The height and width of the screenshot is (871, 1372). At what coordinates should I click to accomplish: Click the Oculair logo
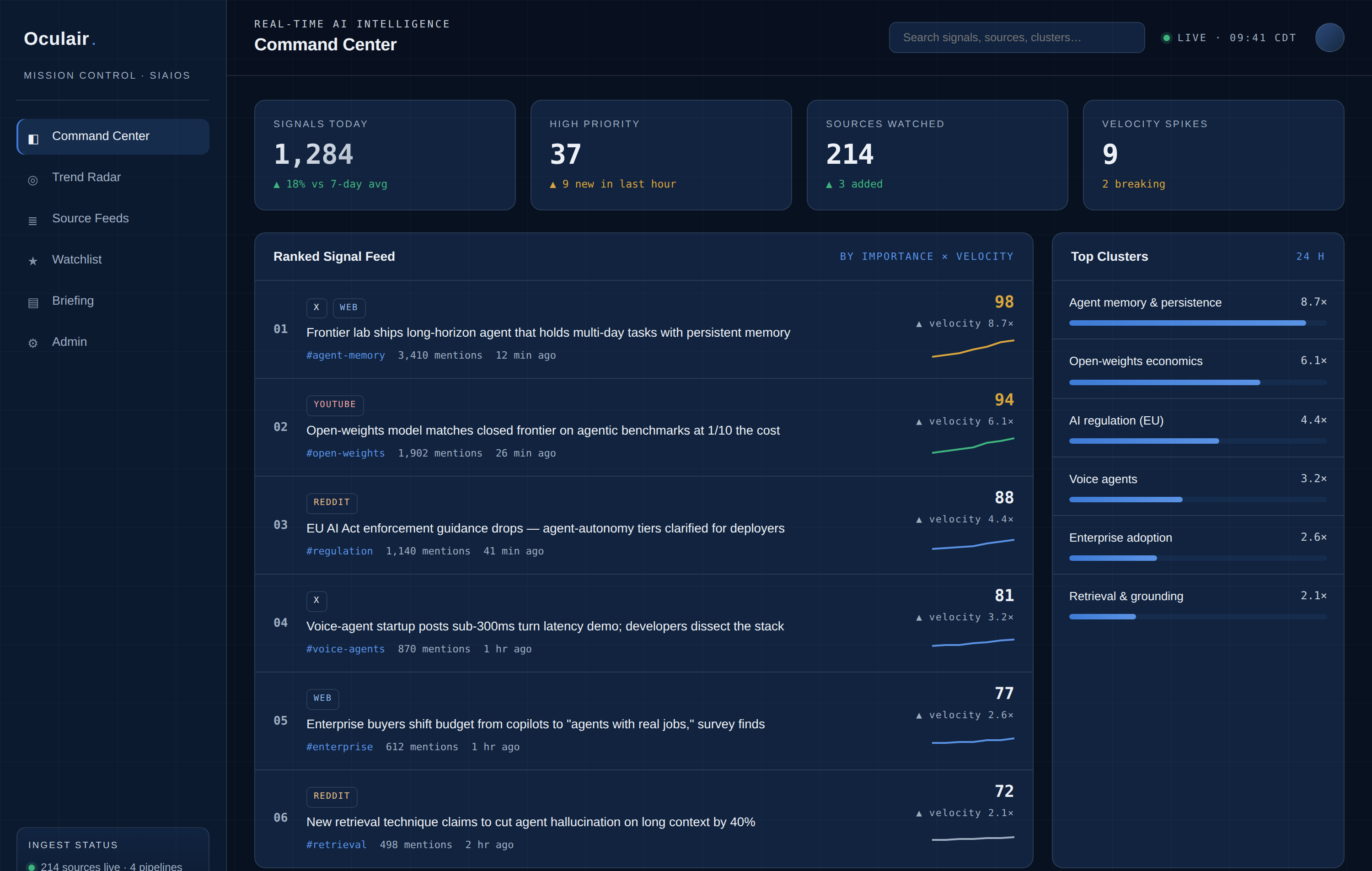pos(60,38)
